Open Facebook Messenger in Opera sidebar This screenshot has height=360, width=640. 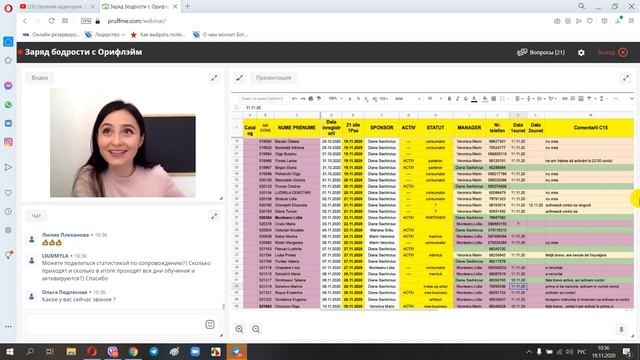click(x=8, y=85)
